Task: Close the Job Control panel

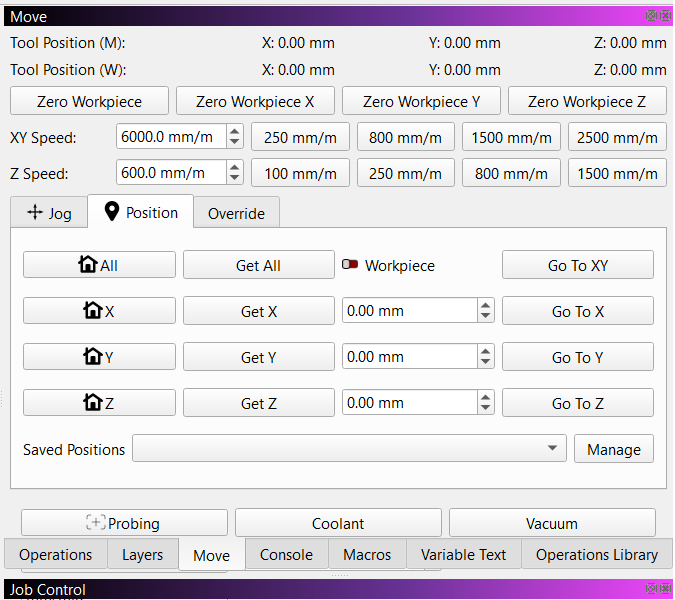Action: [x=665, y=589]
